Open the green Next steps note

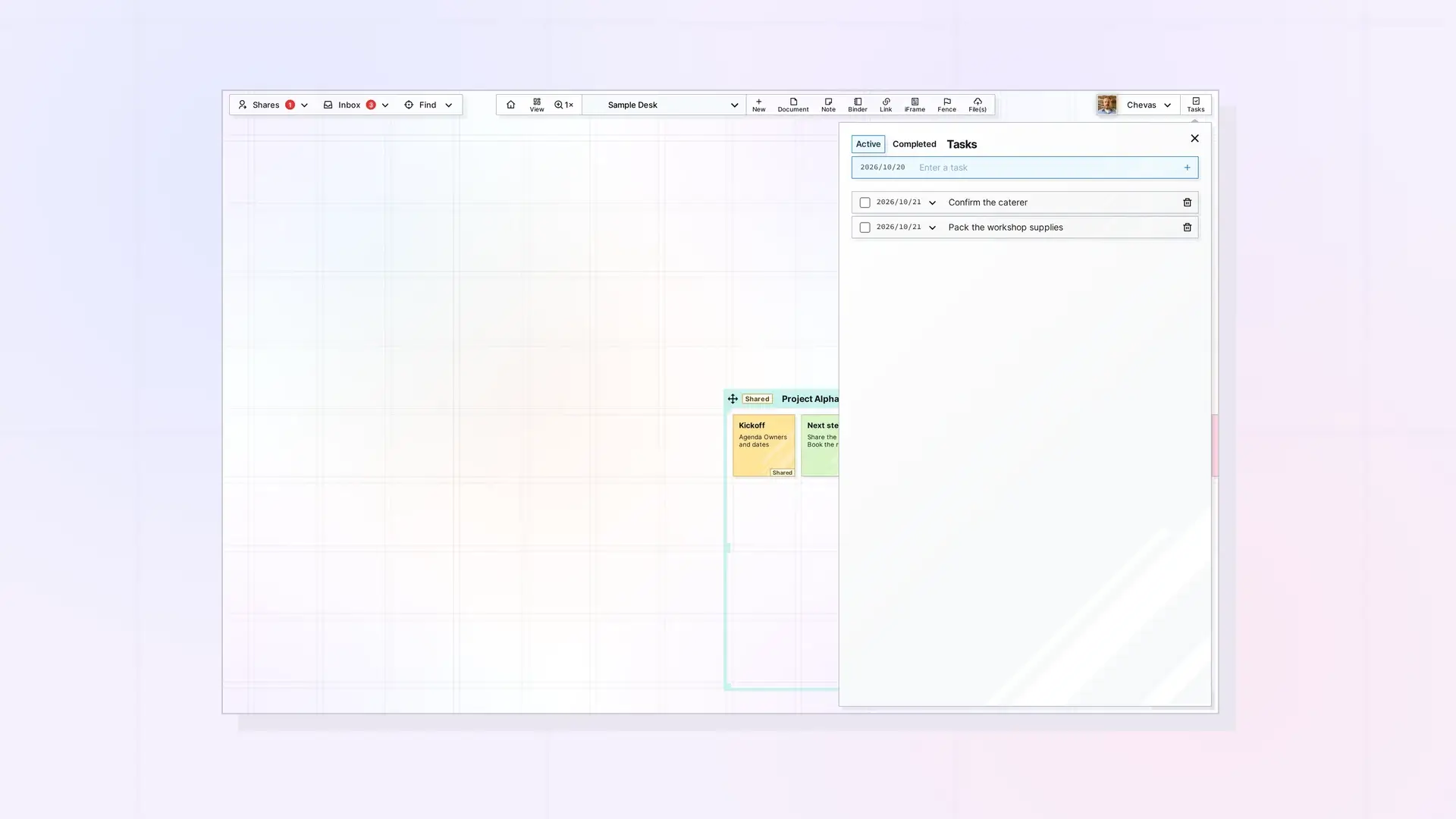click(820, 445)
